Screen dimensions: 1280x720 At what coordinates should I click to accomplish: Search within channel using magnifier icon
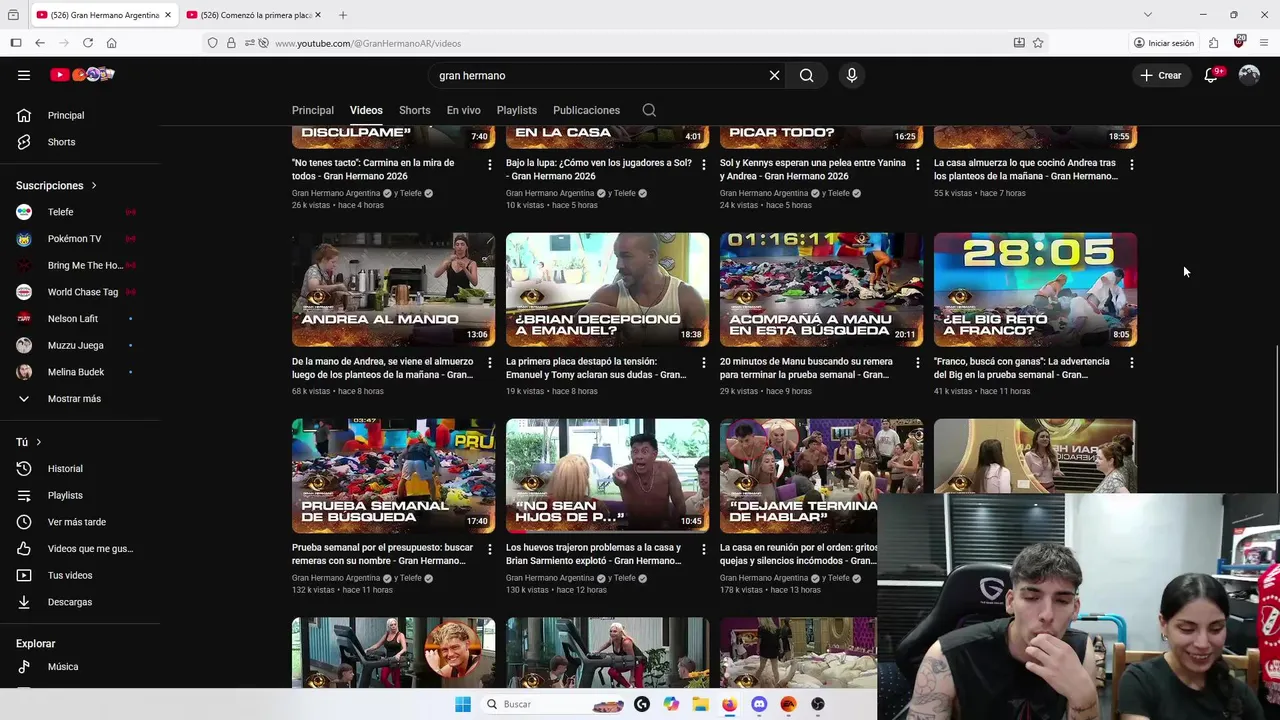click(x=649, y=110)
